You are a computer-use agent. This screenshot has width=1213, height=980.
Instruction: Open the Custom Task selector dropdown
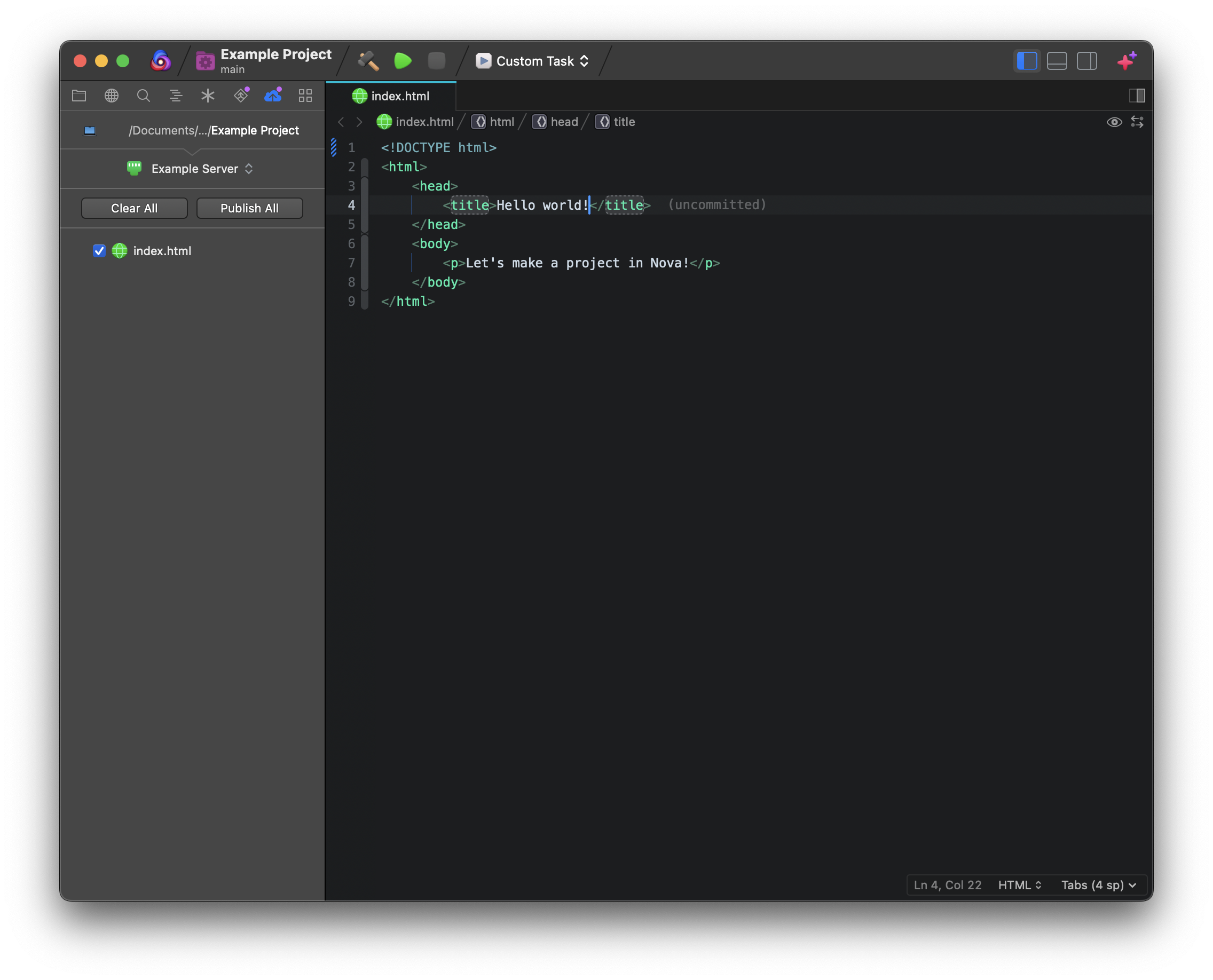coord(532,61)
